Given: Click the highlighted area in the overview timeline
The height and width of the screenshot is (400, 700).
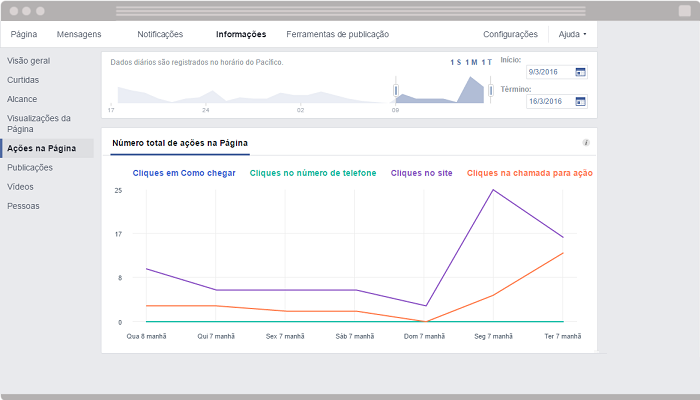Looking at the screenshot, I should pyautogui.click(x=440, y=91).
